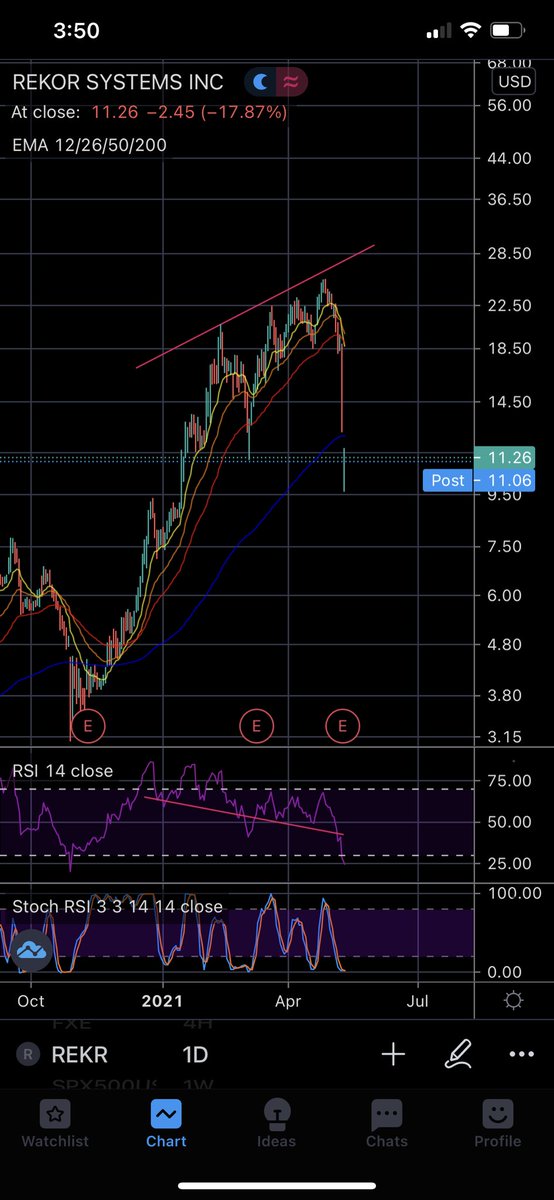Tap the Stoch RSI 3 3 14 14 close legend

[117, 907]
